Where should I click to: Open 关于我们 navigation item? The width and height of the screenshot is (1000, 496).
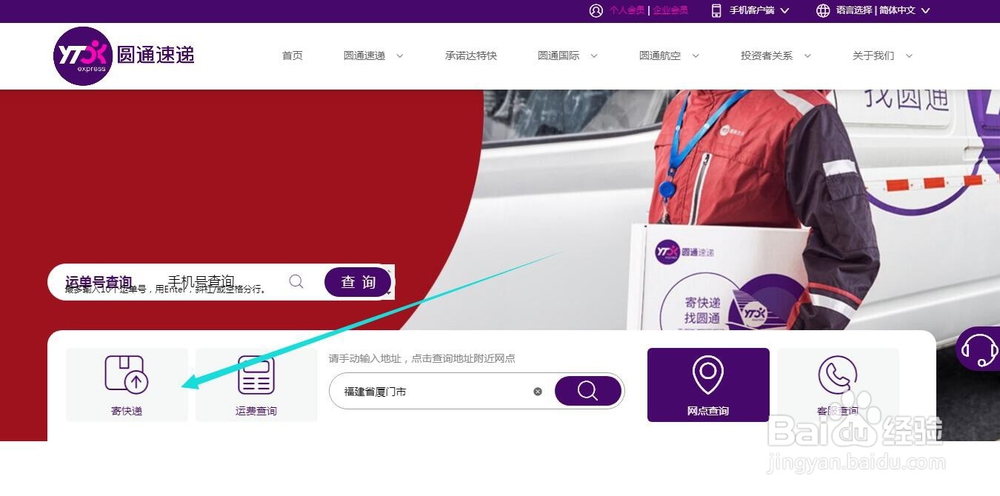873,55
